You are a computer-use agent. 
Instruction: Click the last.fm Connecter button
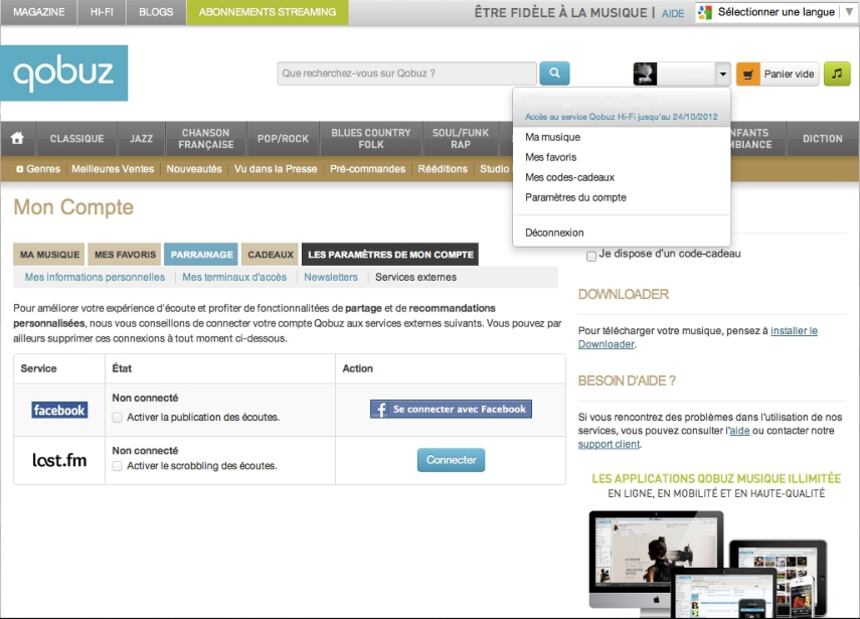[451, 460]
